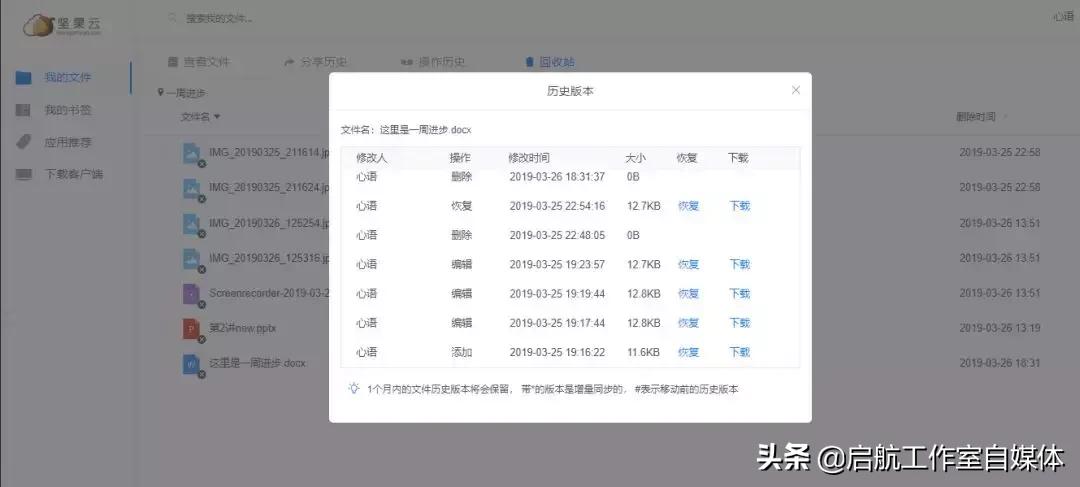
Task: Click the trash icon beside 回收站
Action: point(530,62)
